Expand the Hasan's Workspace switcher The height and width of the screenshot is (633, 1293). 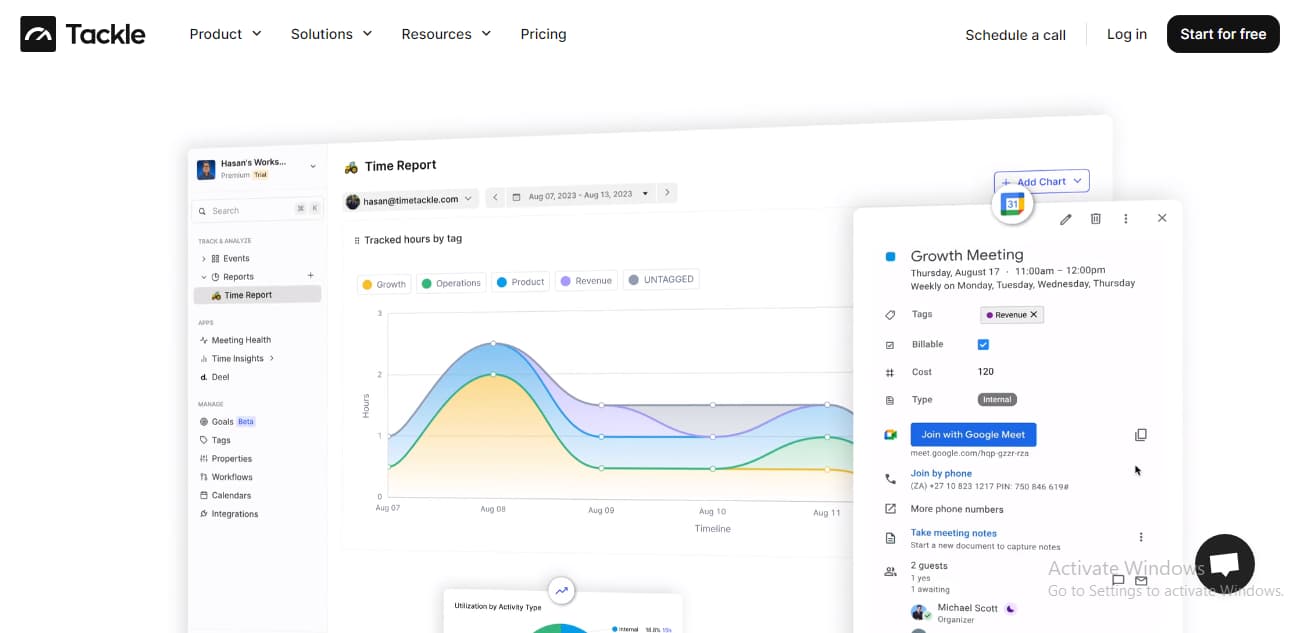(313, 167)
